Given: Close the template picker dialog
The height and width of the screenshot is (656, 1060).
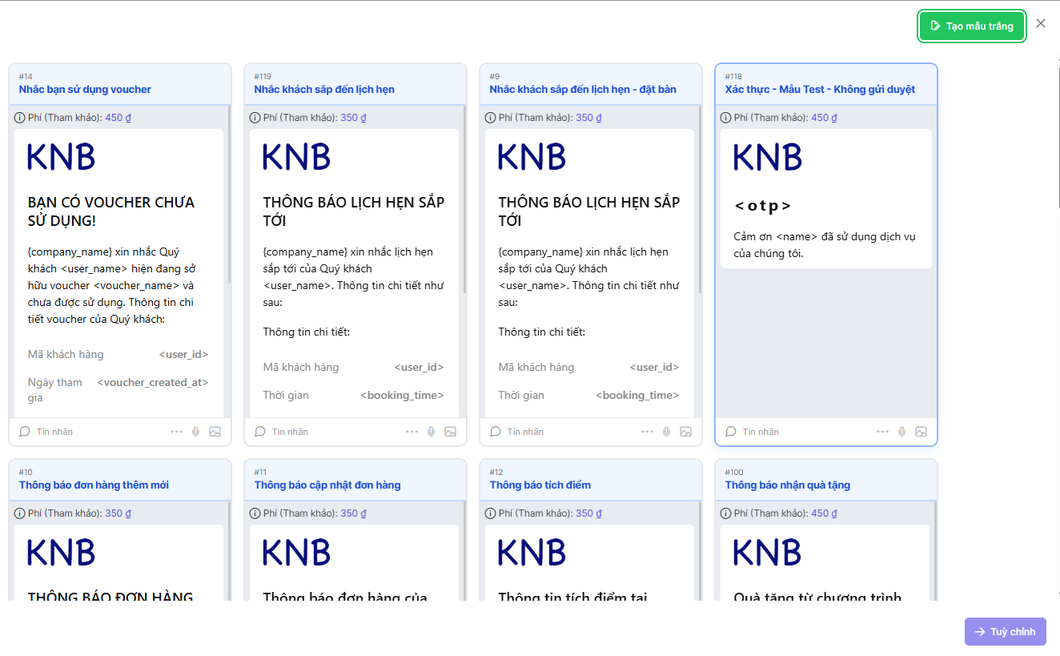Looking at the screenshot, I should pos(1040,24).
